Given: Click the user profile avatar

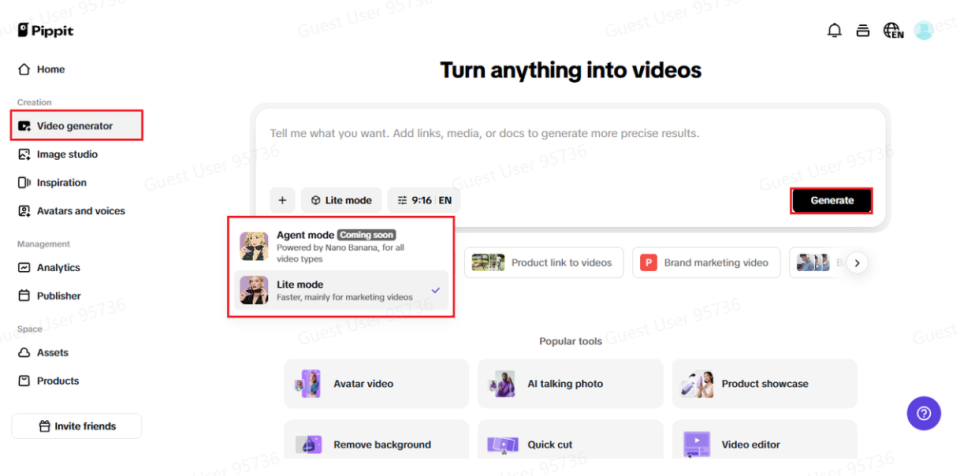Looking at the screenshot, I should point(923,31).
